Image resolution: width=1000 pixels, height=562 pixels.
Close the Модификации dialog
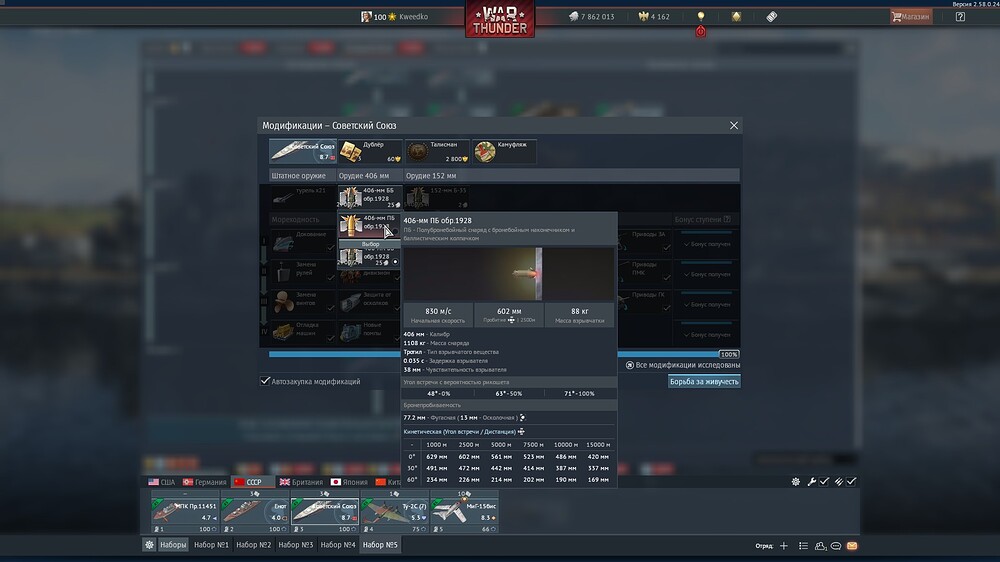[x=733, y=125]
